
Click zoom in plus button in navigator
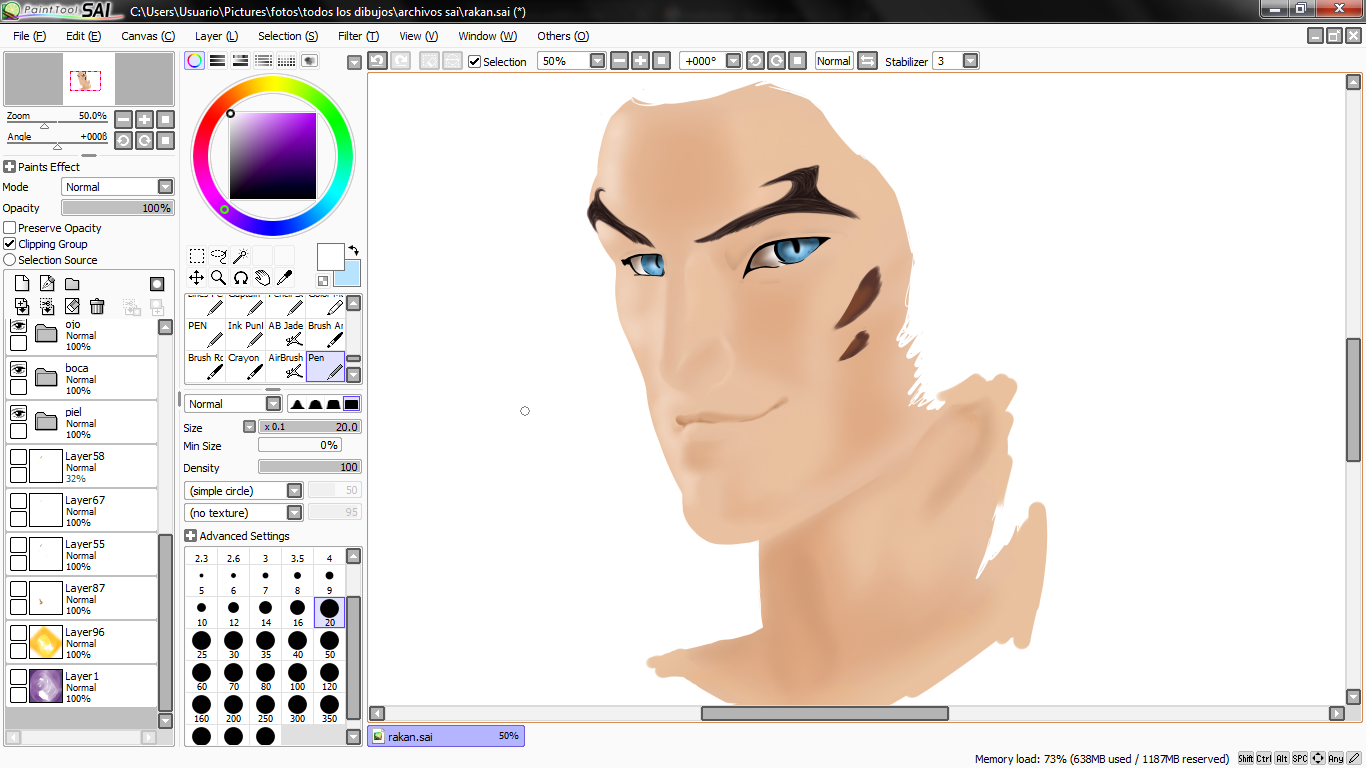145,119
